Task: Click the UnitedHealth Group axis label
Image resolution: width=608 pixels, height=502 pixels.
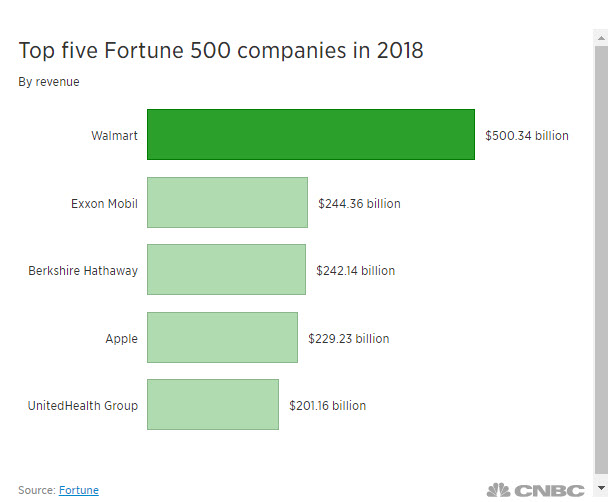Action: click(x=83, y=405)
